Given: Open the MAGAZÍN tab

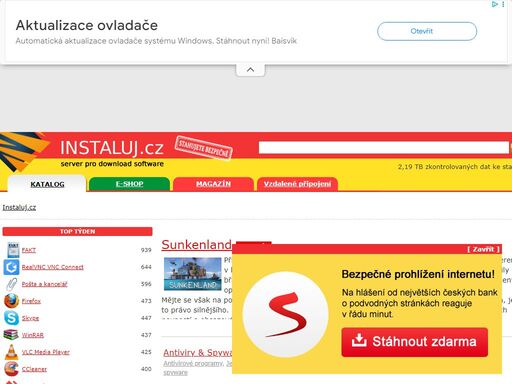Looking at the screenshot, I should pos(213,184).
